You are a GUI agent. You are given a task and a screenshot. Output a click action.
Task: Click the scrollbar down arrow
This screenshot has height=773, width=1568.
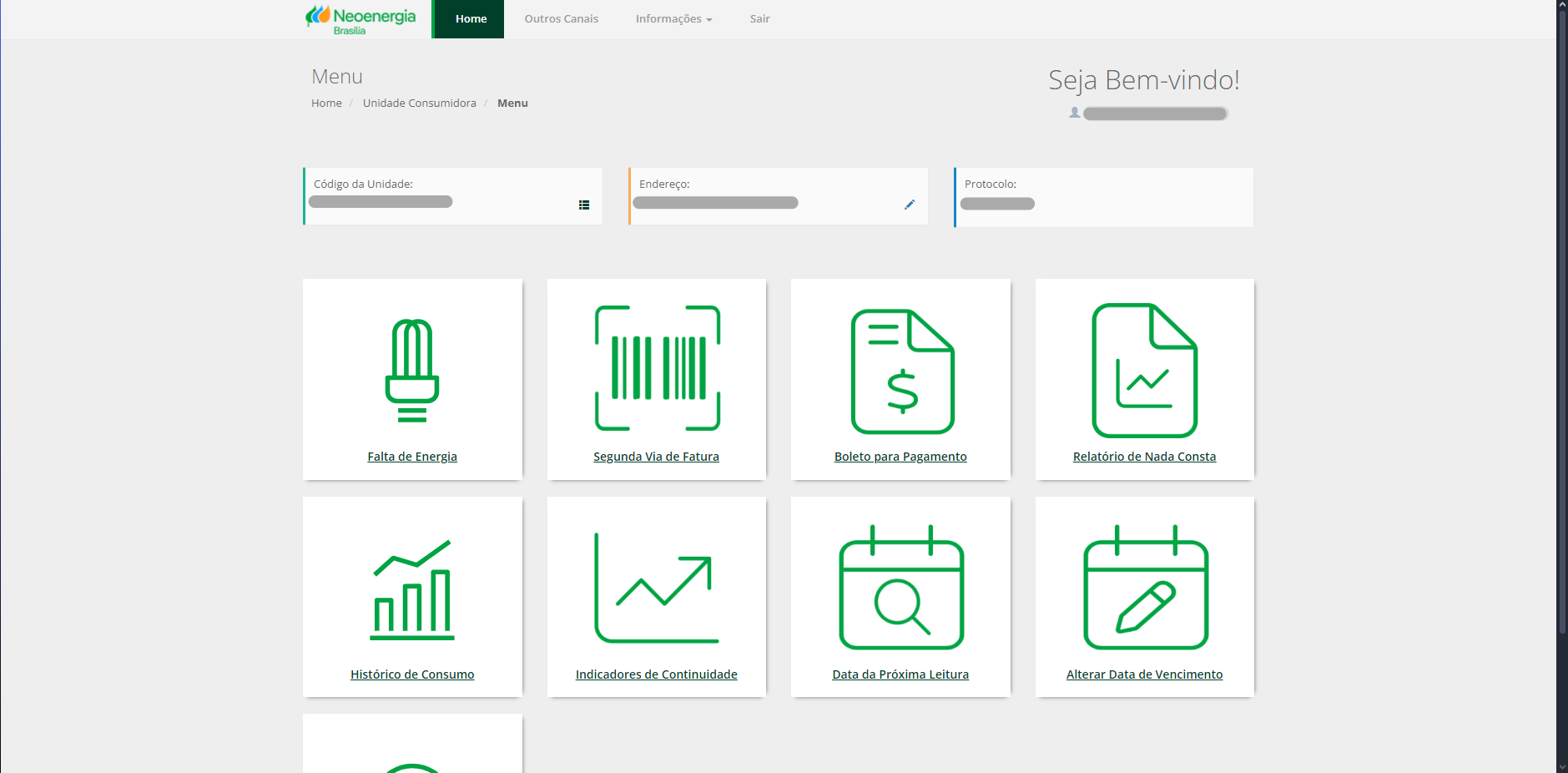1562,767
